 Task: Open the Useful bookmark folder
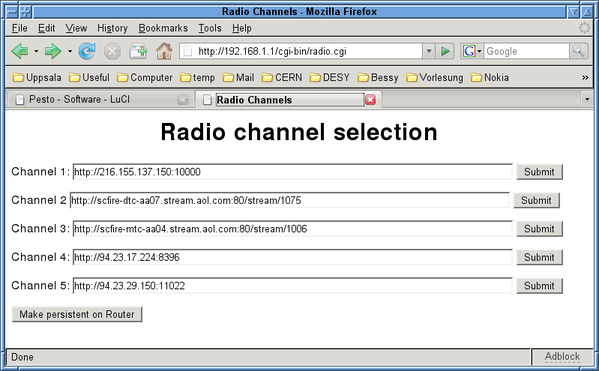(89, 78)
